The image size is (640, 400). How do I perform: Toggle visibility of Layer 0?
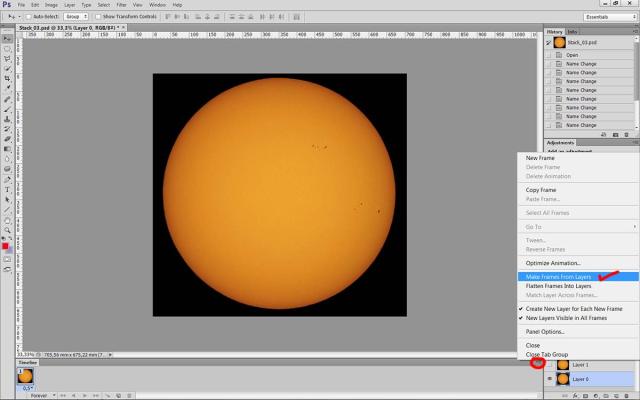point(550,380)
